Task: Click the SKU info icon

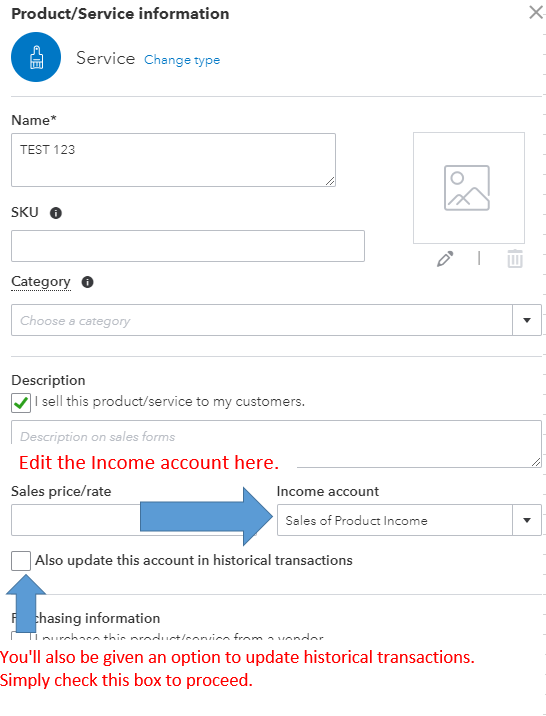Action: tap(56, 213)
